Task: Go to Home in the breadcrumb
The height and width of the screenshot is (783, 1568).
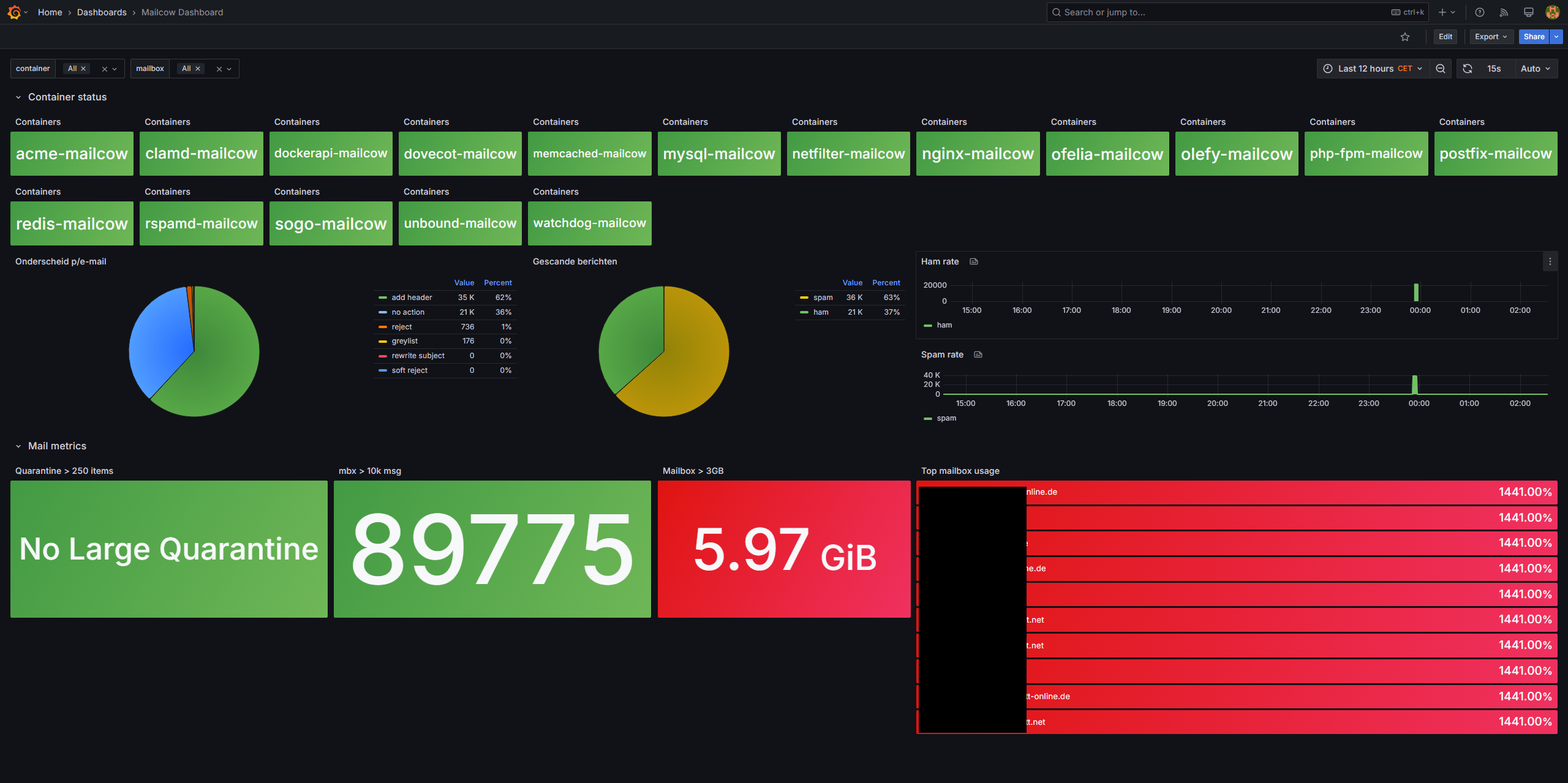Action: pyautogui.click(x=50, y=12)
